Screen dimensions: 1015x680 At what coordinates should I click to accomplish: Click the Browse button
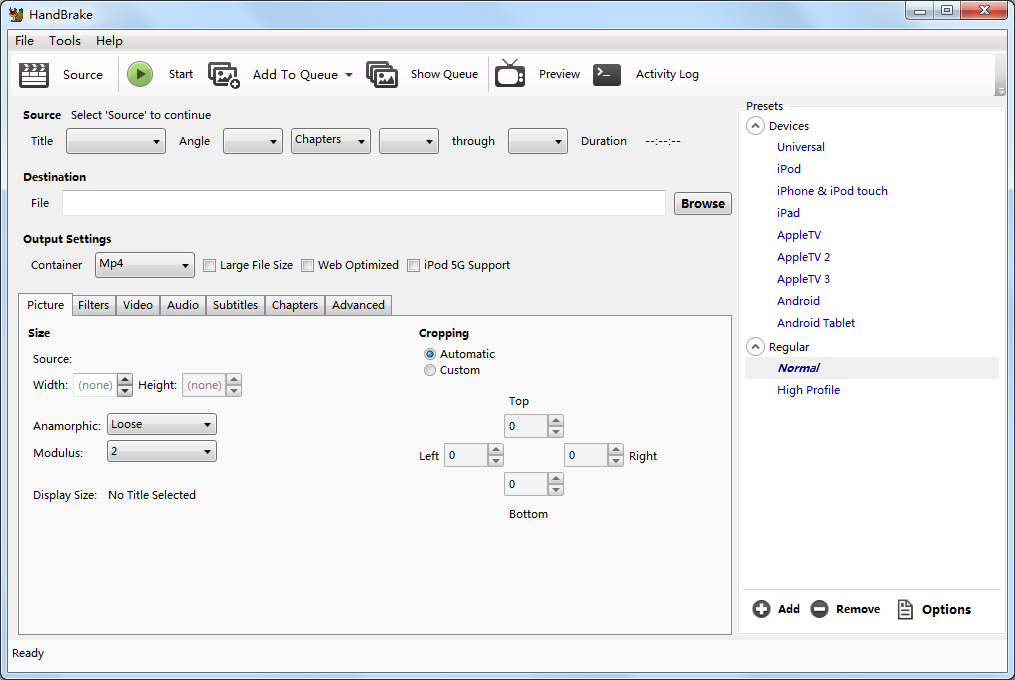coord(703,203)
